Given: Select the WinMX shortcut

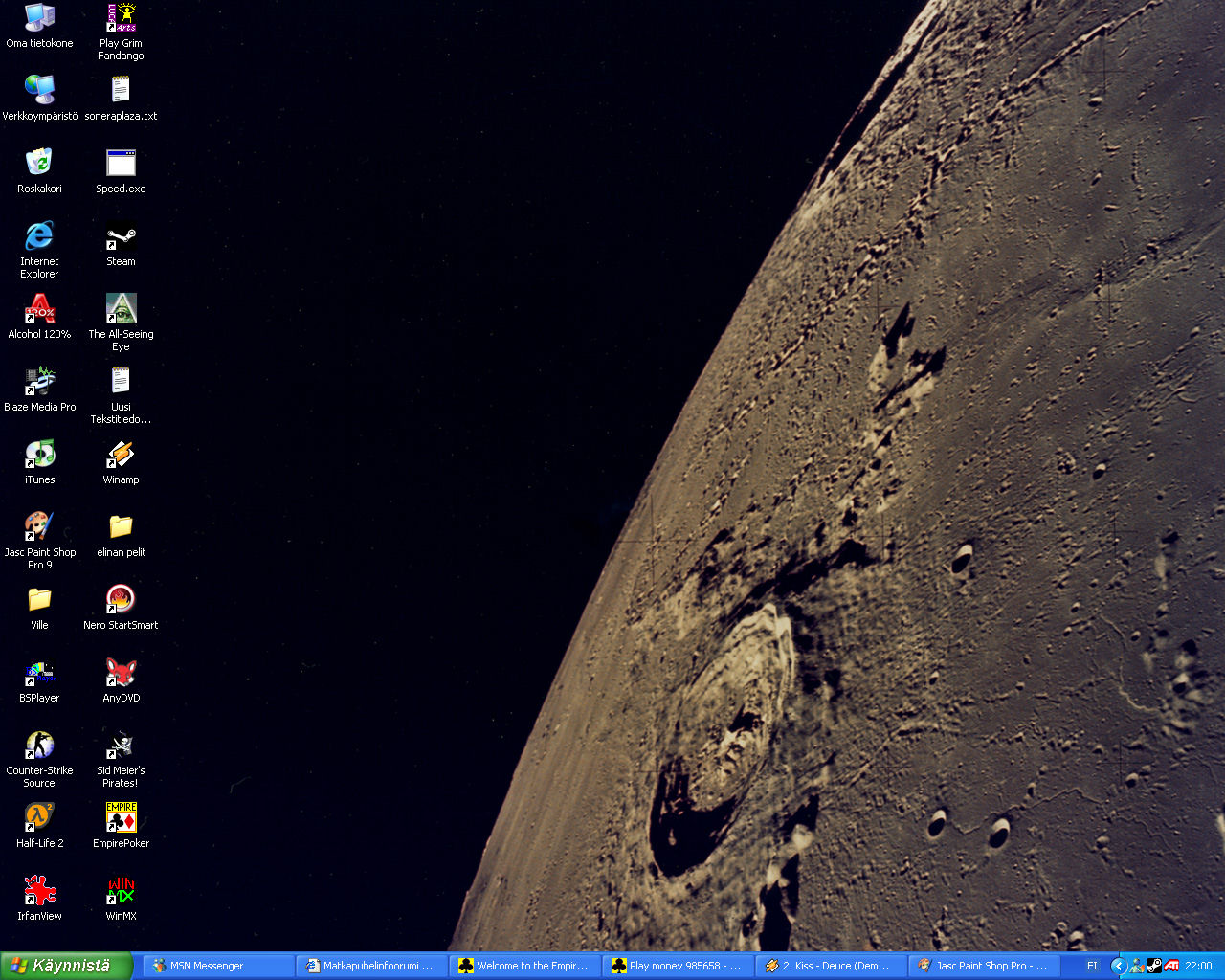Looking at the screenshot, I should (121, 898).
